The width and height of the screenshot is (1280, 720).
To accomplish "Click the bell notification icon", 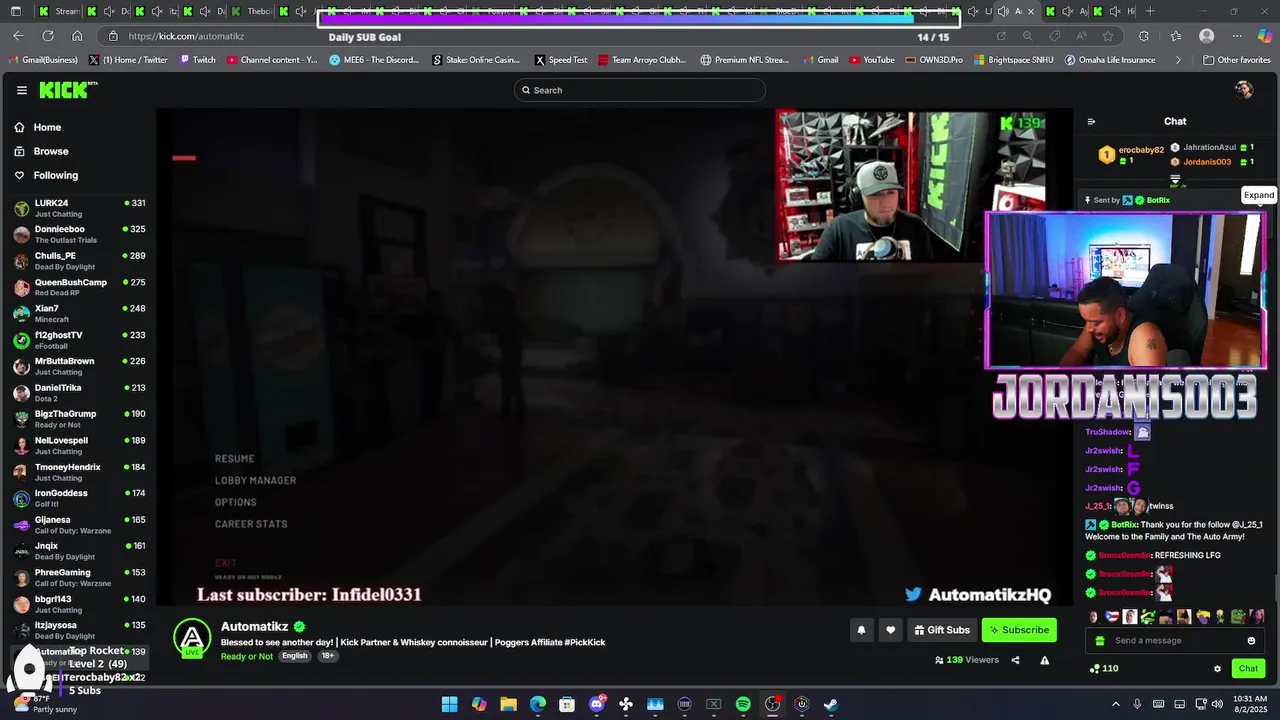I will (861, 630).
